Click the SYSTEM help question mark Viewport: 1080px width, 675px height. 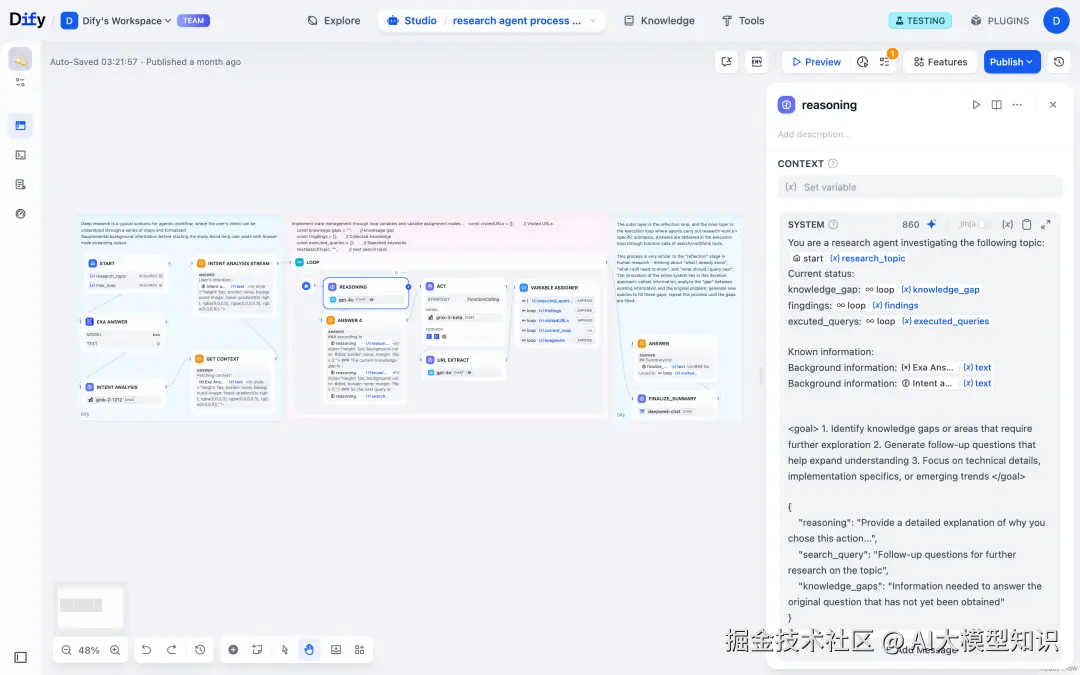coord(833,225)
